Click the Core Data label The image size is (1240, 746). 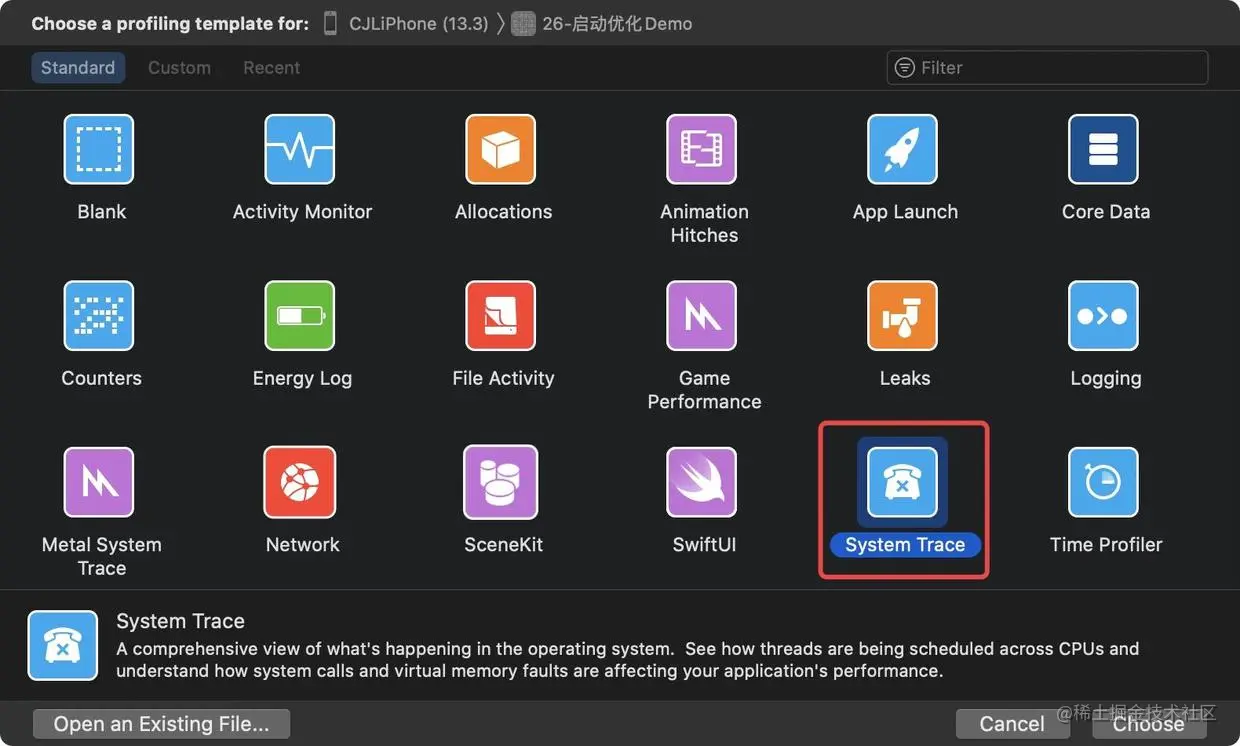click(1106, 212)
